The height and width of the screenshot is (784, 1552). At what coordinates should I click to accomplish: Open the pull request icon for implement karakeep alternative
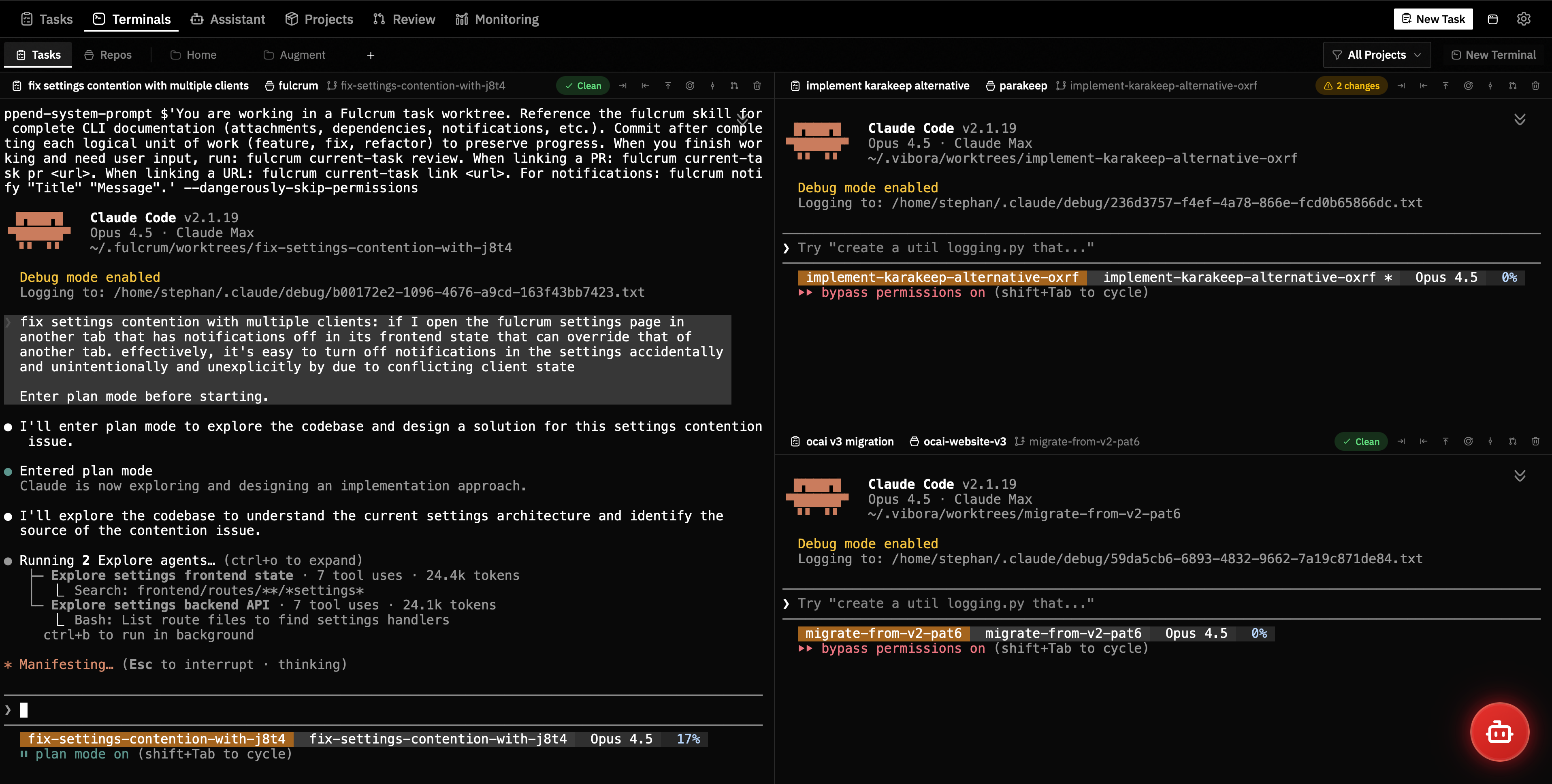click(1512, 85)
